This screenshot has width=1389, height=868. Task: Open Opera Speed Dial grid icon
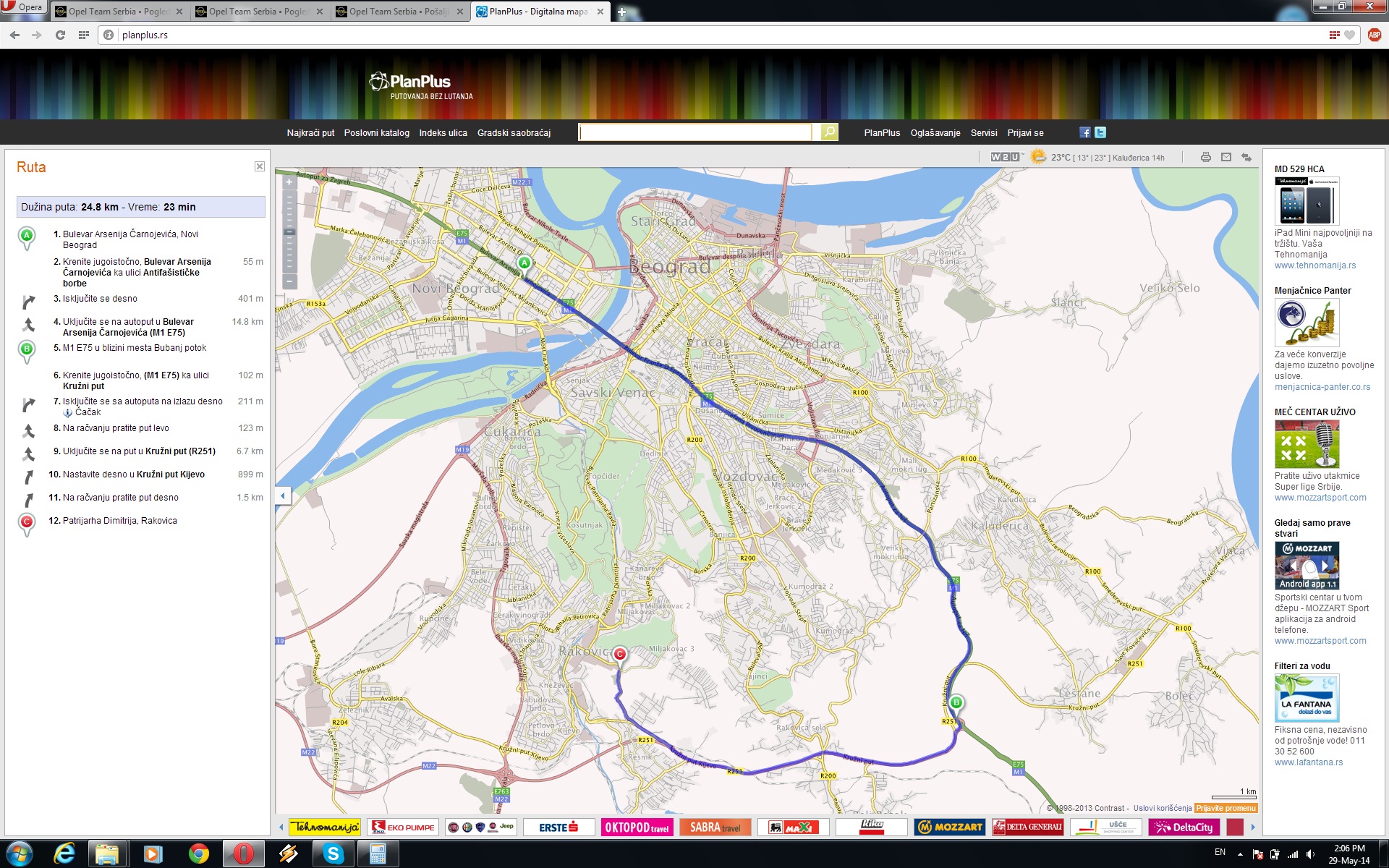pyautogui.click(x=84, y=35)
